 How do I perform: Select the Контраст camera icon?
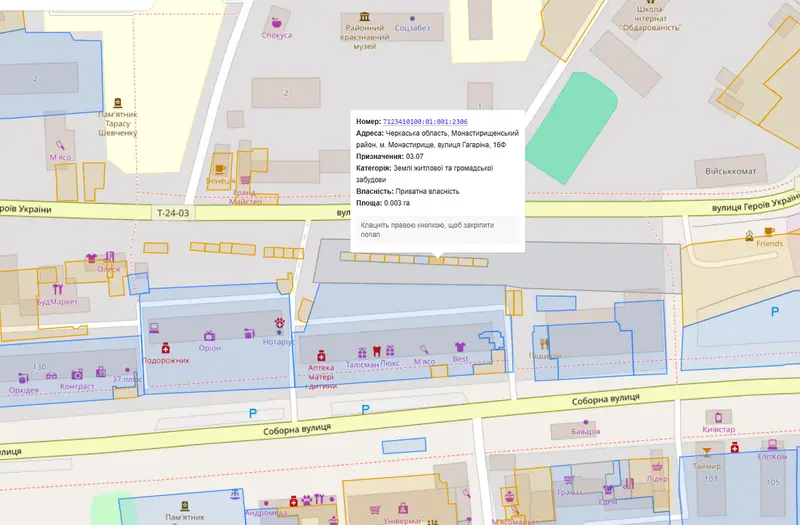(77, 374)
